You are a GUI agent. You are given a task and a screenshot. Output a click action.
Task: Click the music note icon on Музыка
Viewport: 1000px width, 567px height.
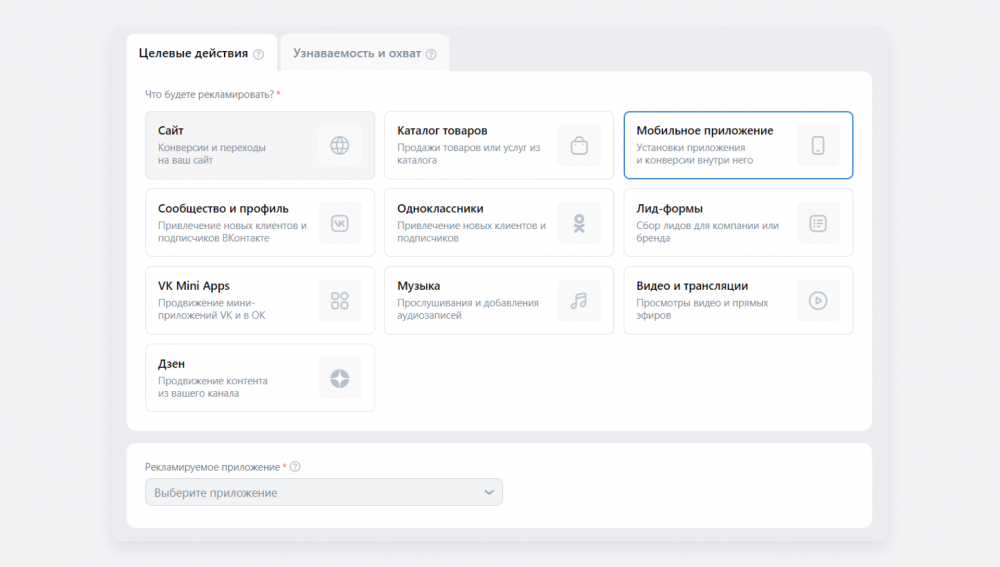(x=579, y=300)
